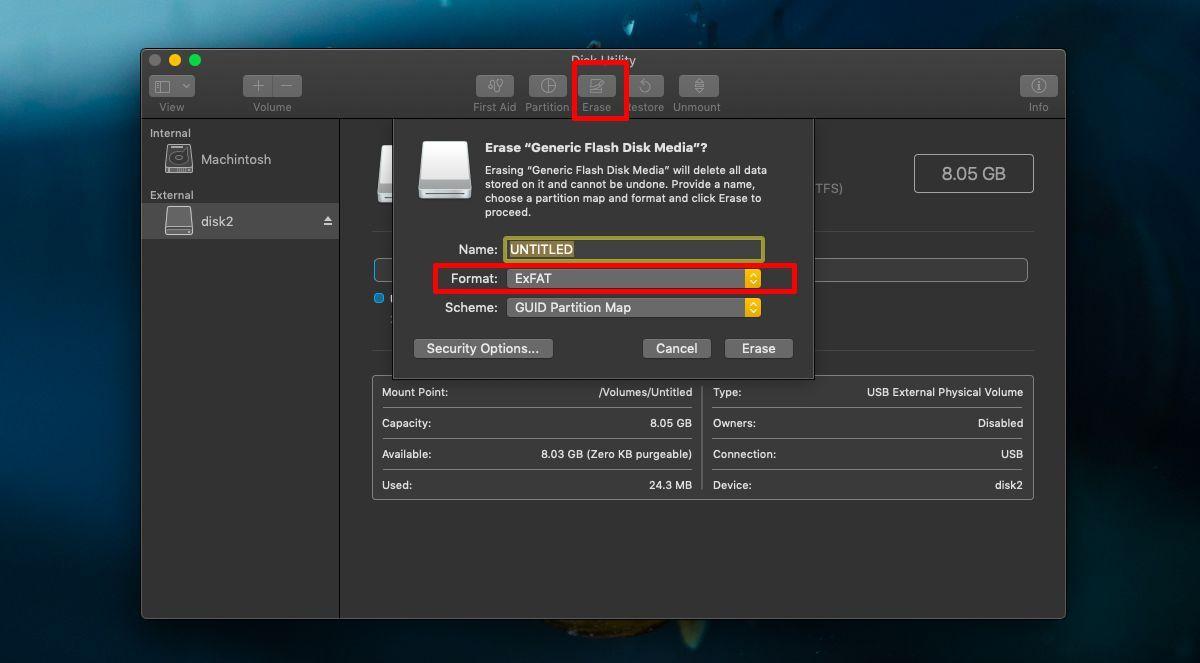Open the Partition tool

click(x=547, y=86)
